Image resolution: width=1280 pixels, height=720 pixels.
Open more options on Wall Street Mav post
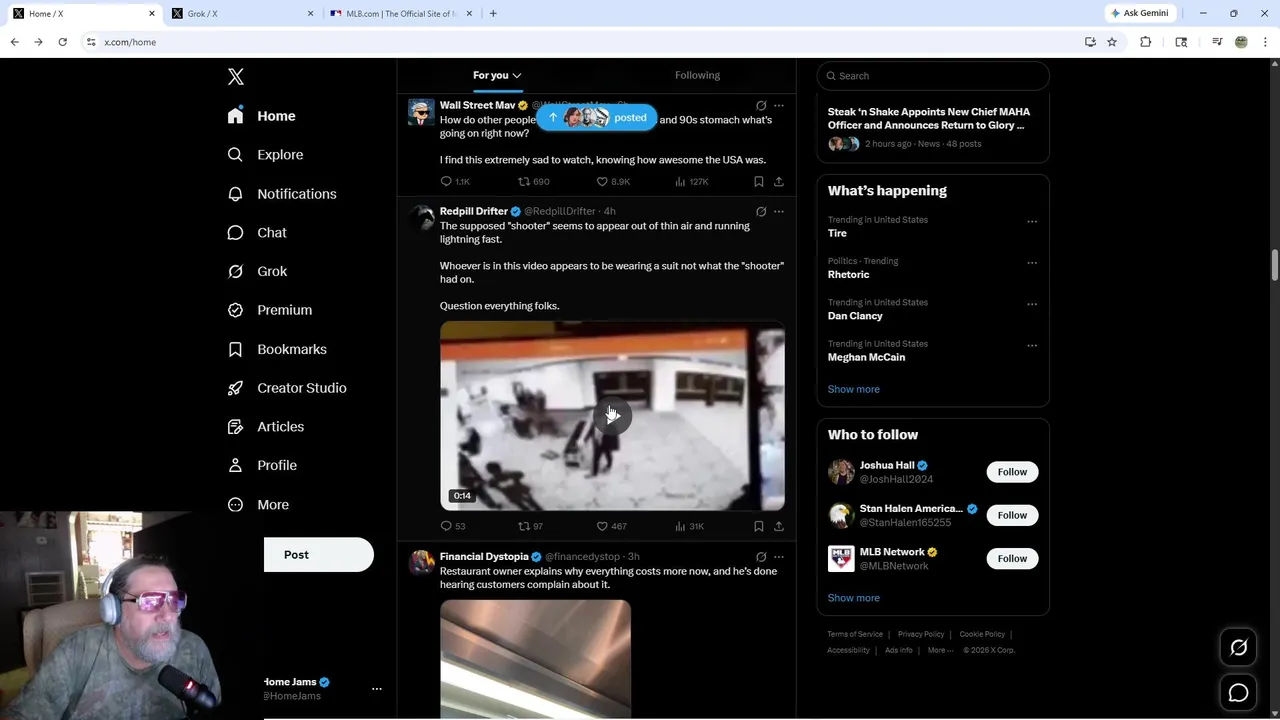click(779, 105)
